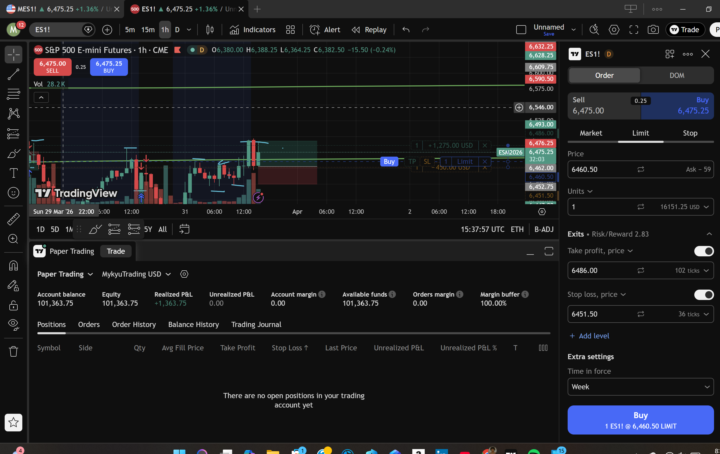The image size is (720, 454).
Task: Open the Indicators dialog
Action: point(253,30)
